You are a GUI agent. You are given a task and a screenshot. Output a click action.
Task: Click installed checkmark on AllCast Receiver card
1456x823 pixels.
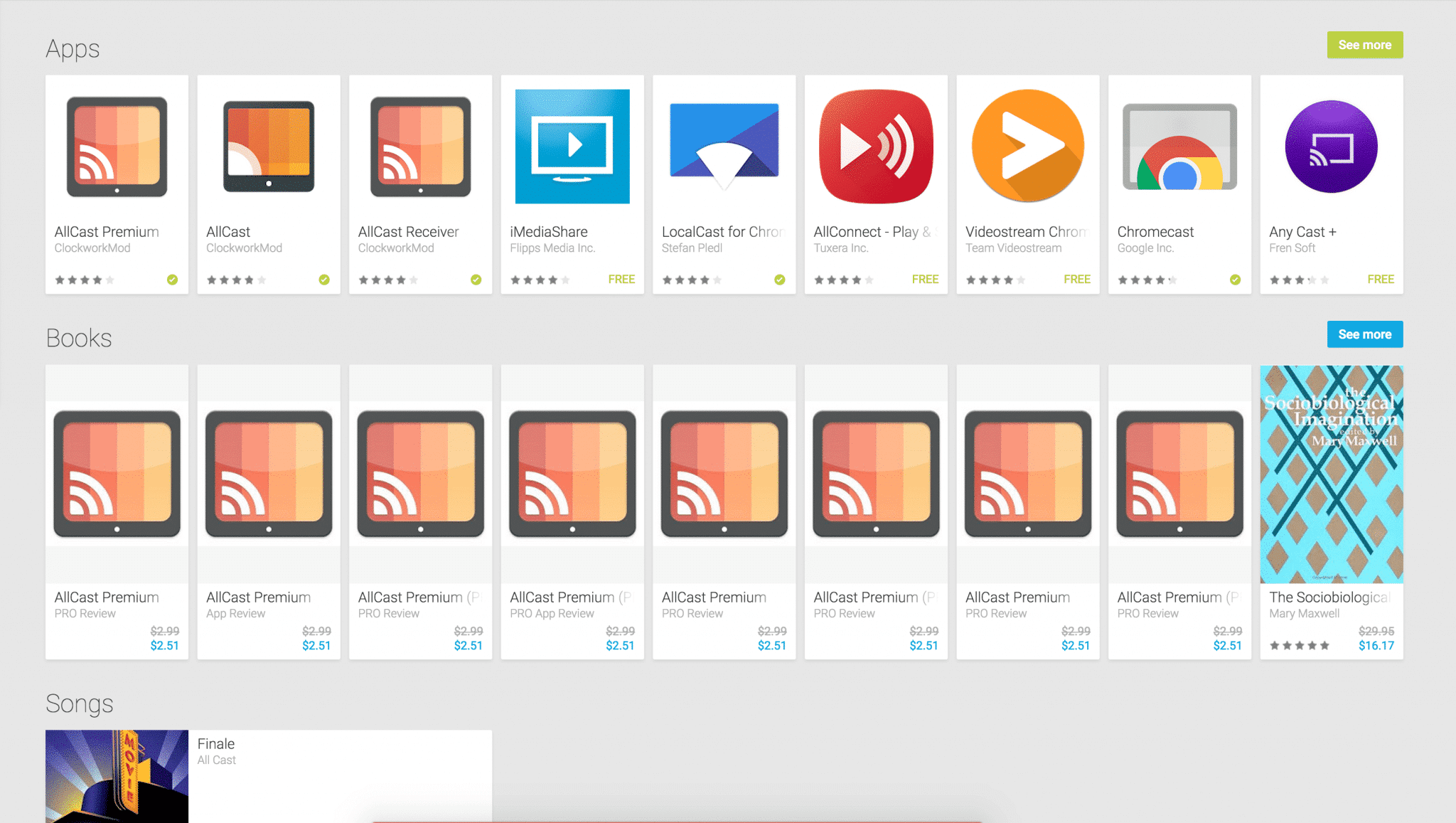(x=476, y=280)
